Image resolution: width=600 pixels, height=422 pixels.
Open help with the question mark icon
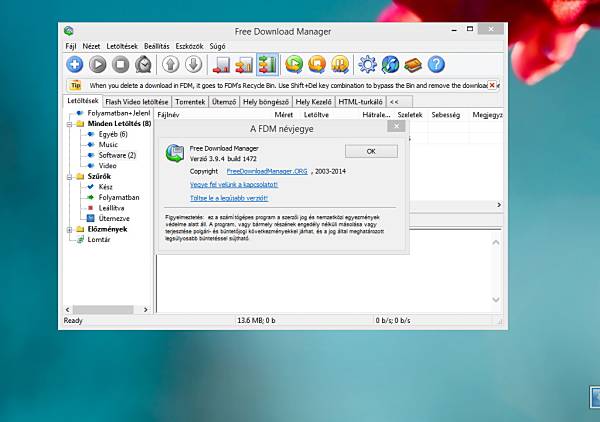[436, 64]
